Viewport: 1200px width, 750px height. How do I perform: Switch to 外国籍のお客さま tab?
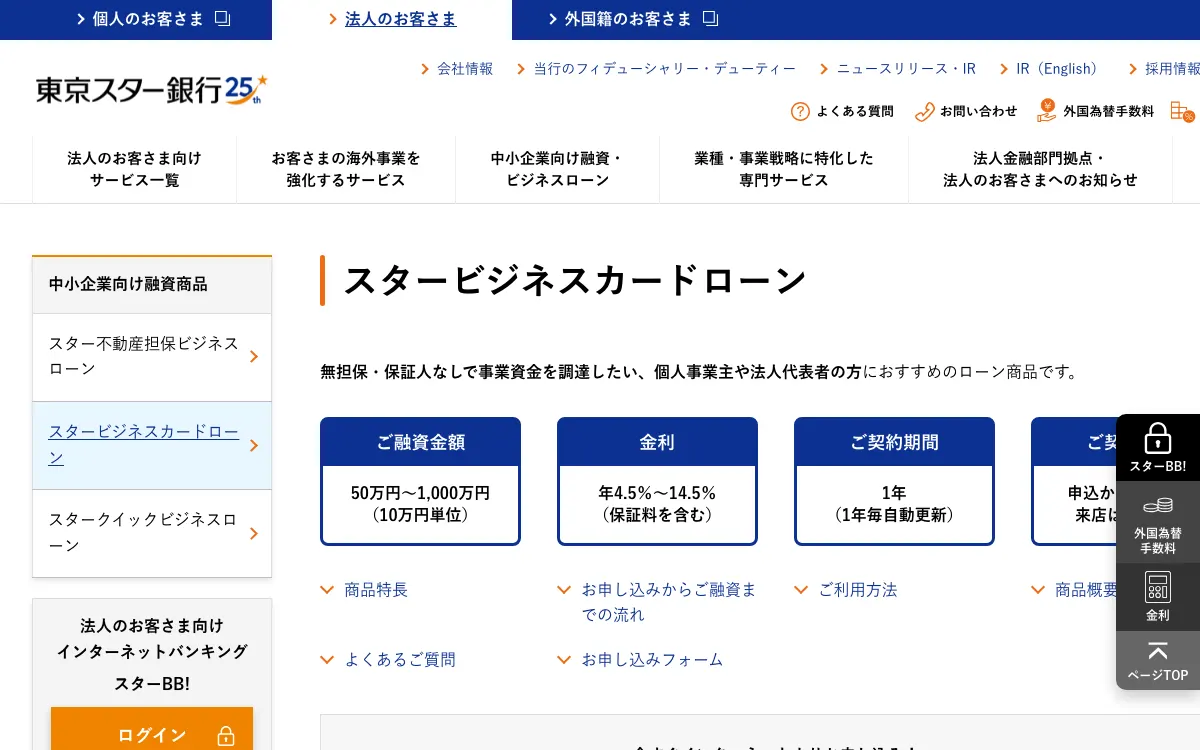632,19
